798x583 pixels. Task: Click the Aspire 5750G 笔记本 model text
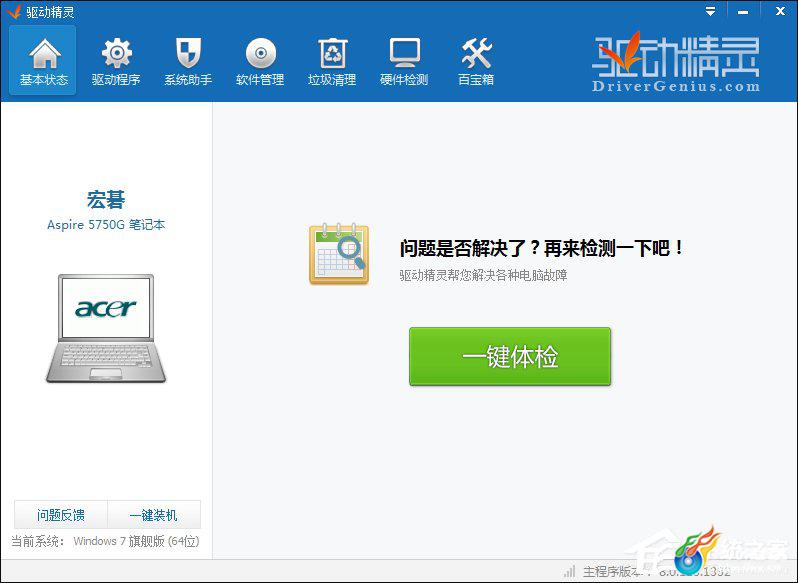(x=106, y=224)
